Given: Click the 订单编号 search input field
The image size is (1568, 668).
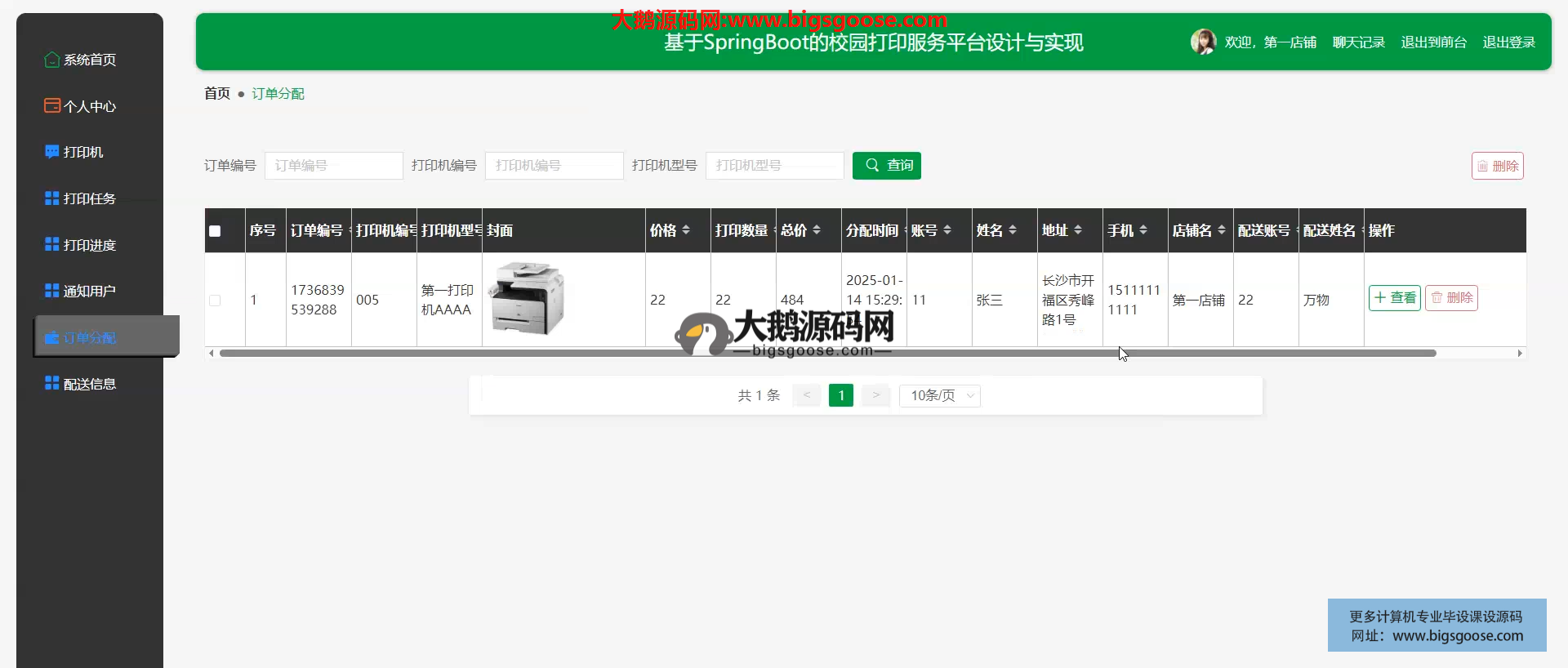Looking at the screenshot, I should pos(333,166).
